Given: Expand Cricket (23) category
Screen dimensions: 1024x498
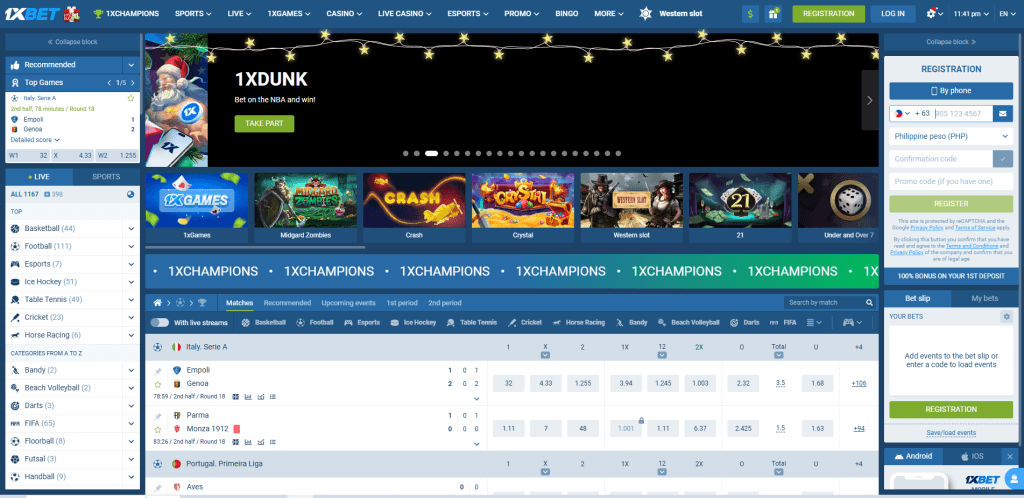Looking at the screenshot, I should click(131, 317).
